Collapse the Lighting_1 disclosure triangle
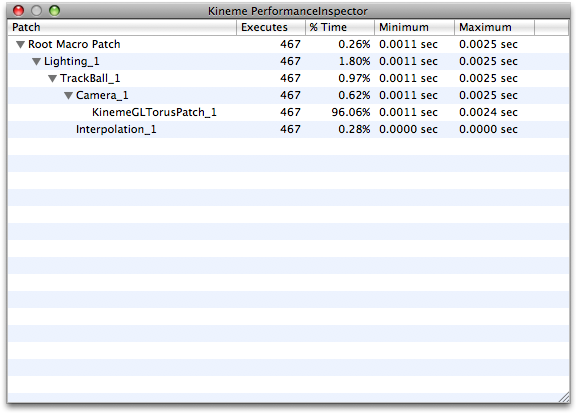The image size is (577, 414). click(36, 61)
